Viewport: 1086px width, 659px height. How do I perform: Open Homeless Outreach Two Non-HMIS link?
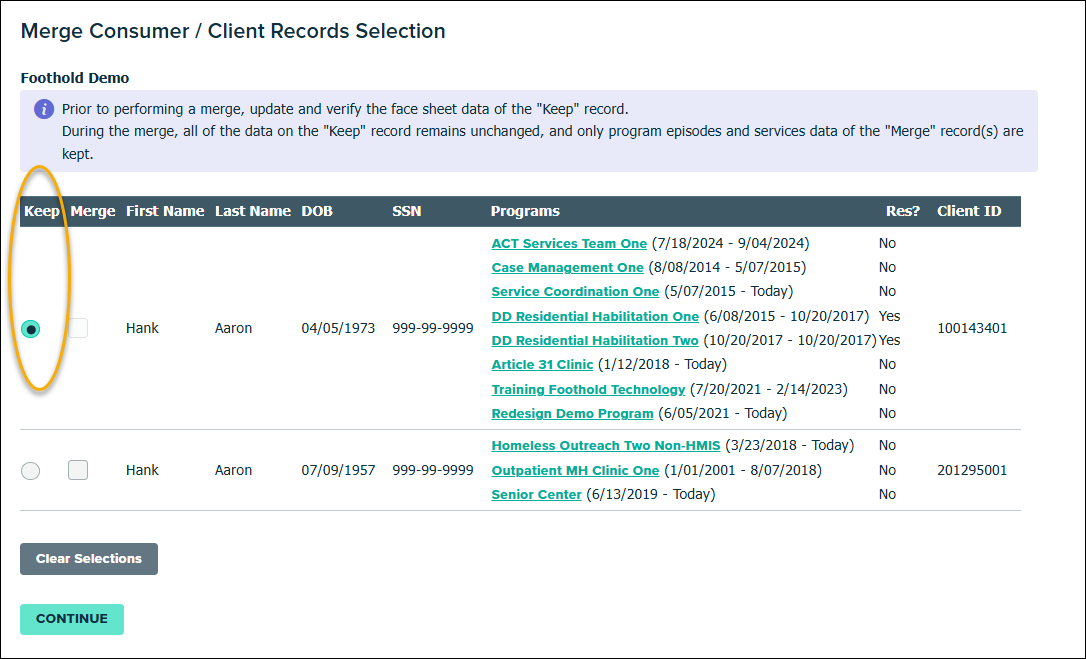pyautogui.click(x=605, y=446)
